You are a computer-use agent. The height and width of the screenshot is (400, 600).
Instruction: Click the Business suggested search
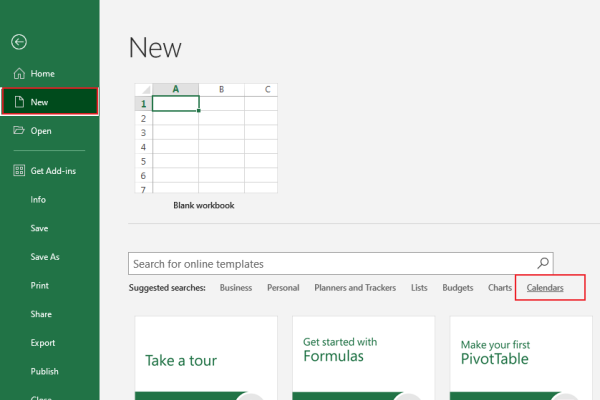[236, 288]
